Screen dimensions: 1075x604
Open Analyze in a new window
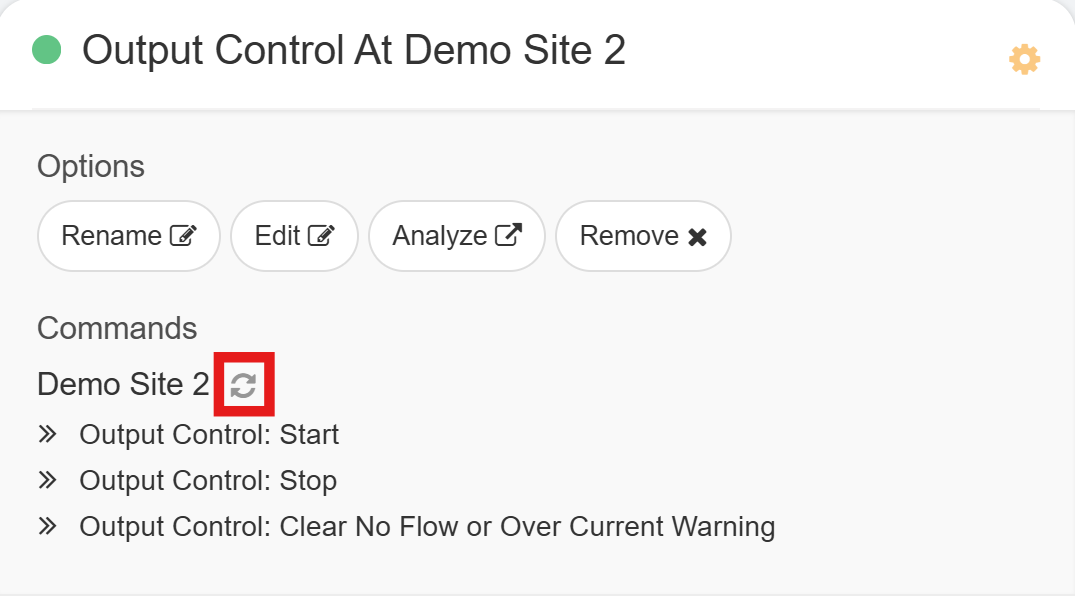(456, 236)
